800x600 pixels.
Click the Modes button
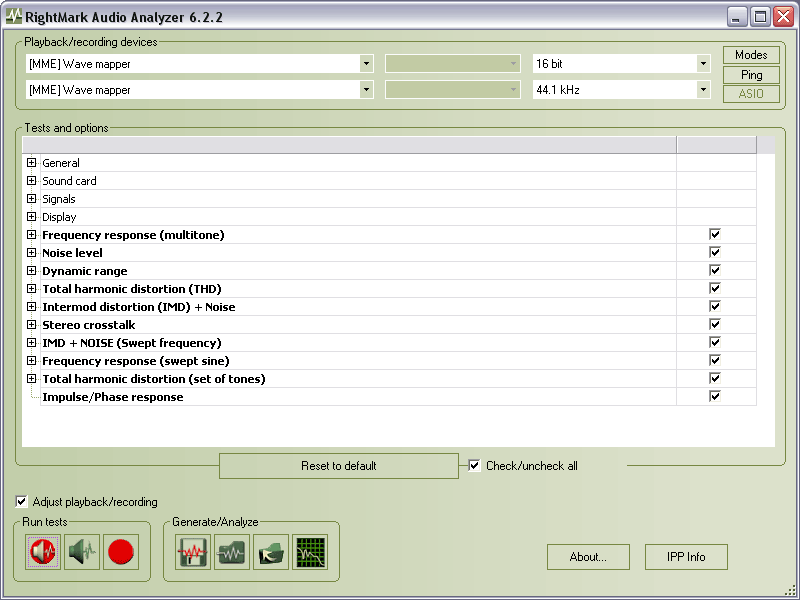coord(751,55)
